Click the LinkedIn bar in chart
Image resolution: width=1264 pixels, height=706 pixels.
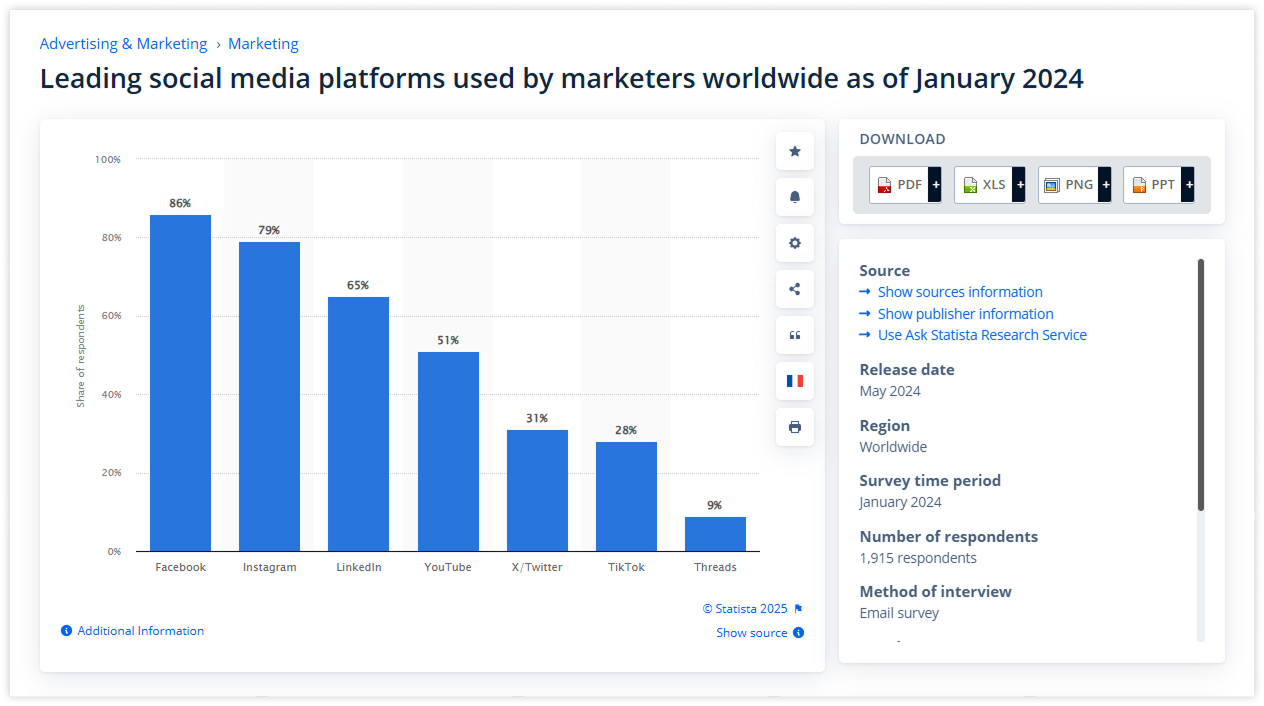(358, 424)
